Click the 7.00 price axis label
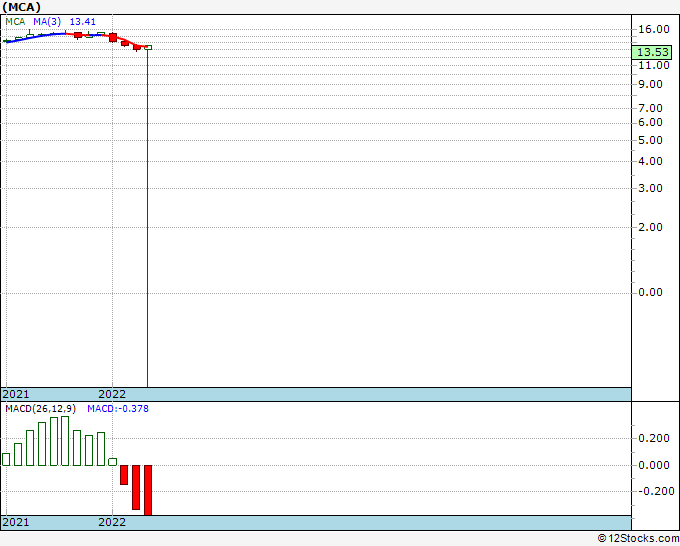The width and height of the screenshot is (680, 546). click(x=650, y=108)
